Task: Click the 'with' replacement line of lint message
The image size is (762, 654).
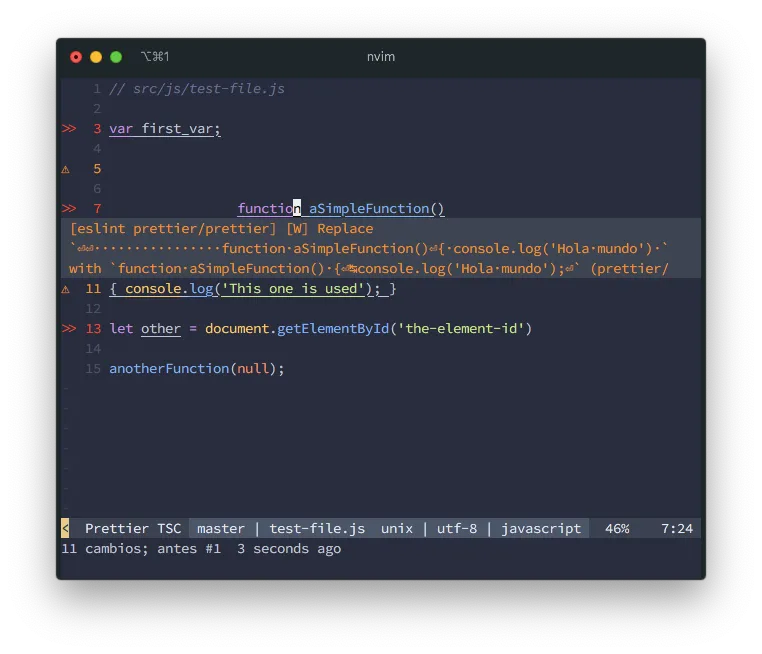Action: click(368, 269)
